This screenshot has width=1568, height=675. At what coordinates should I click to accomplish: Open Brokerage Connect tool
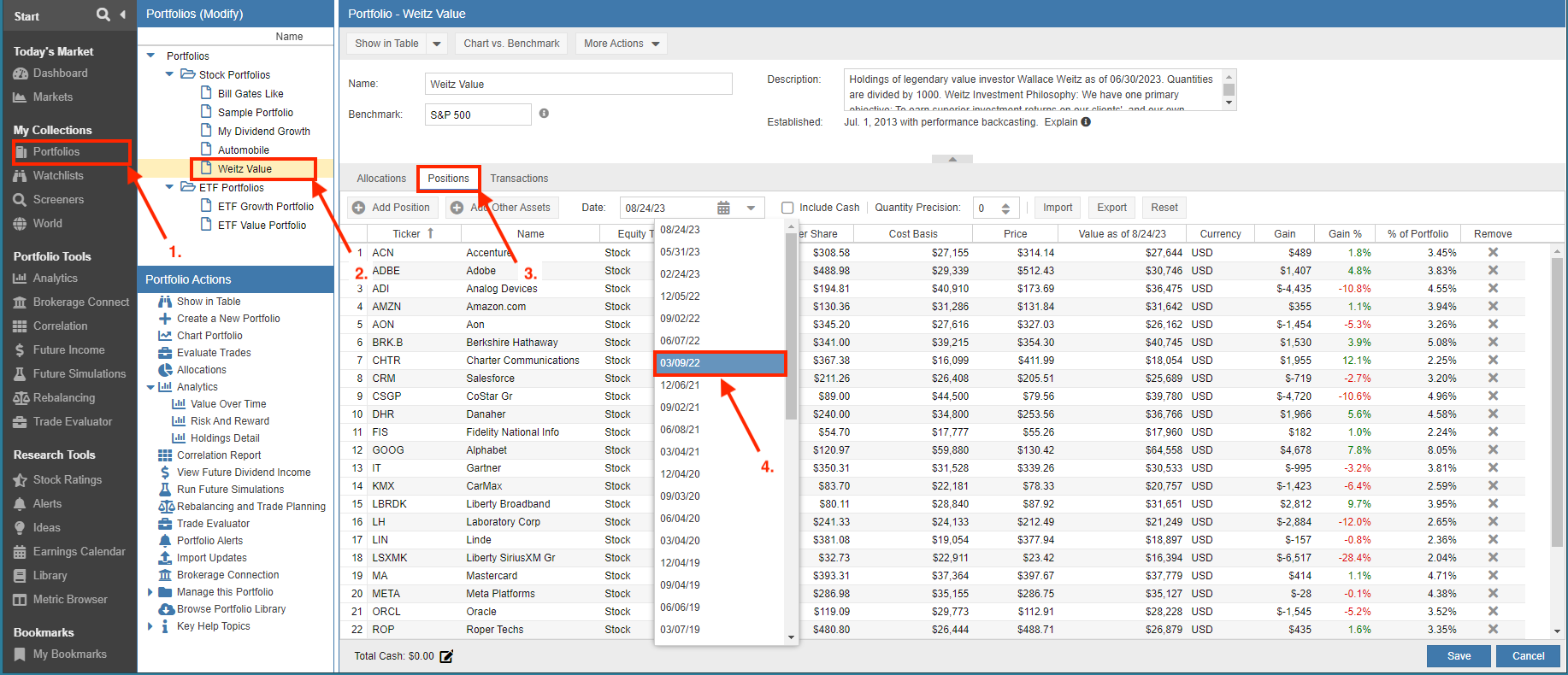81,302
